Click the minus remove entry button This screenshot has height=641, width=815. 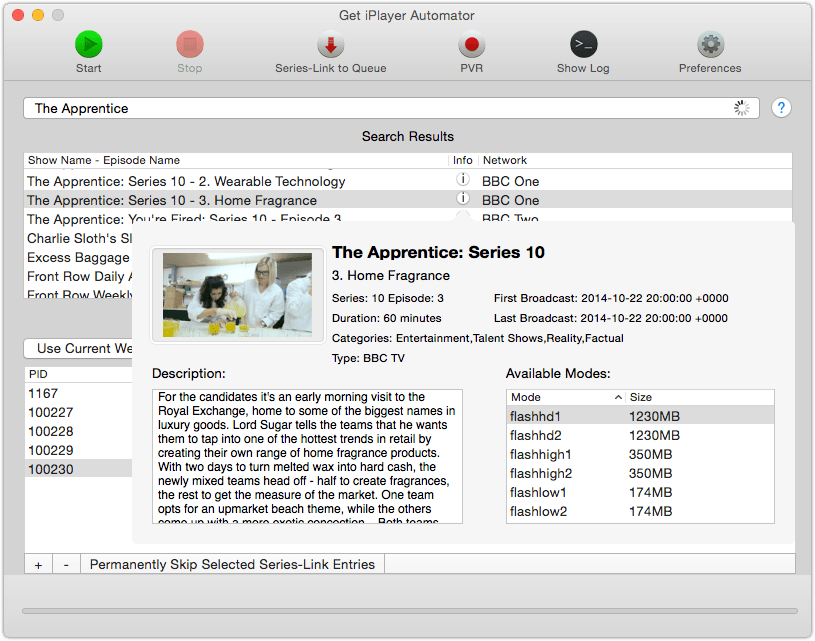66,565
